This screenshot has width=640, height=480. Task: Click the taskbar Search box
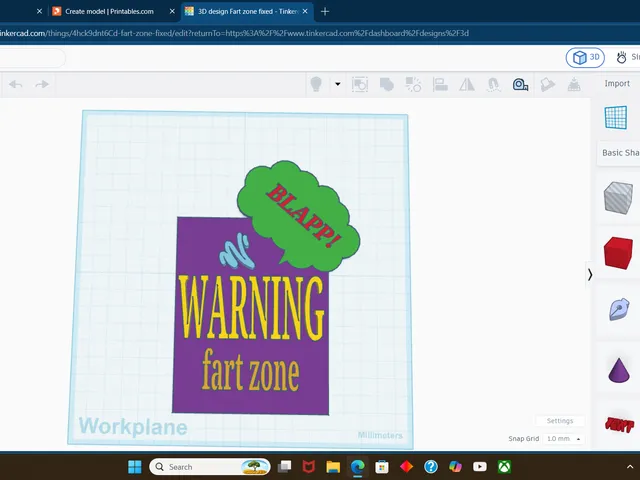click(x=210, y=467)
